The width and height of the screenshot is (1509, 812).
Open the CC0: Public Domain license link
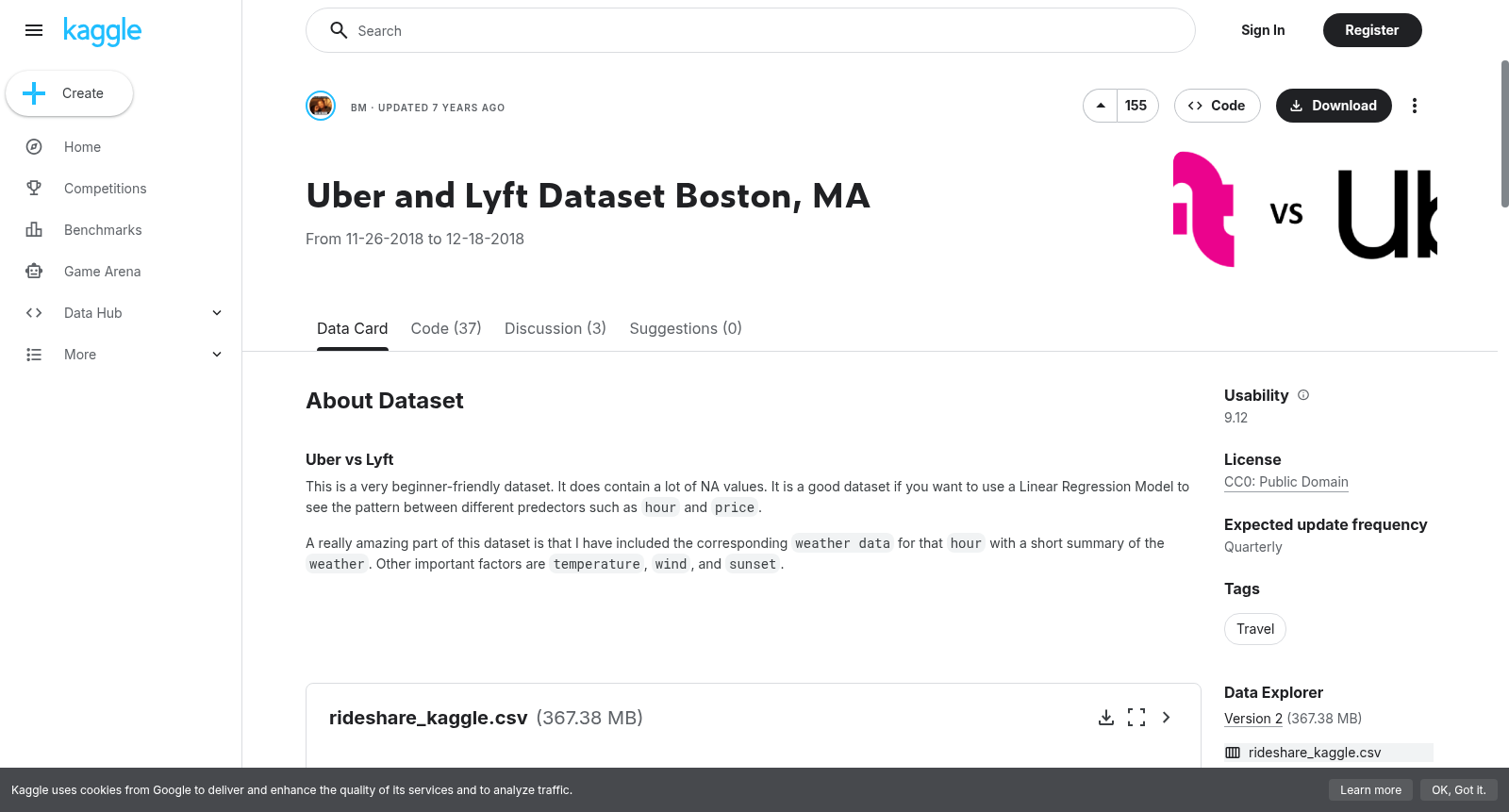point(1286,482)
